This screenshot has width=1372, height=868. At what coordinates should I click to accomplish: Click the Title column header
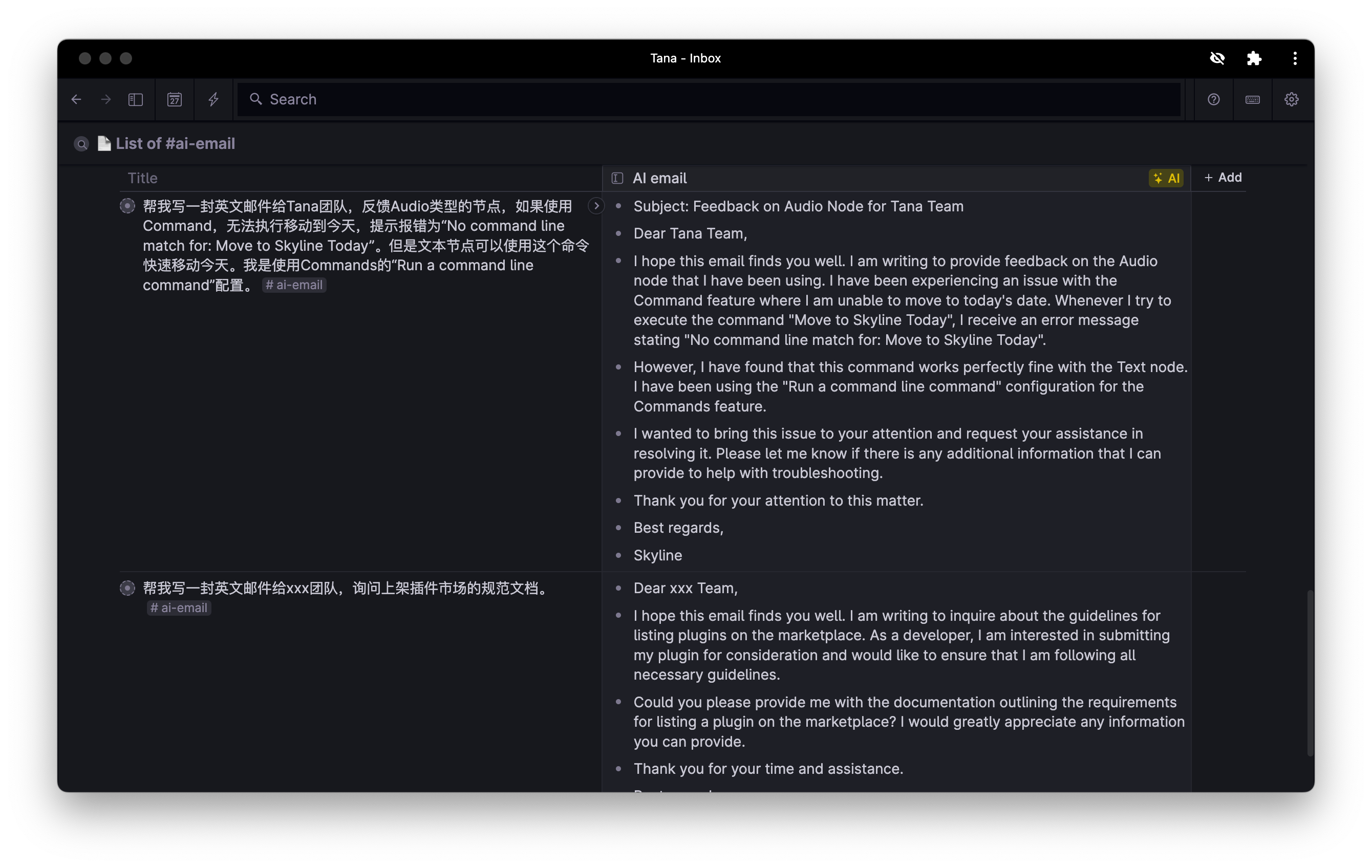[142, 178]
